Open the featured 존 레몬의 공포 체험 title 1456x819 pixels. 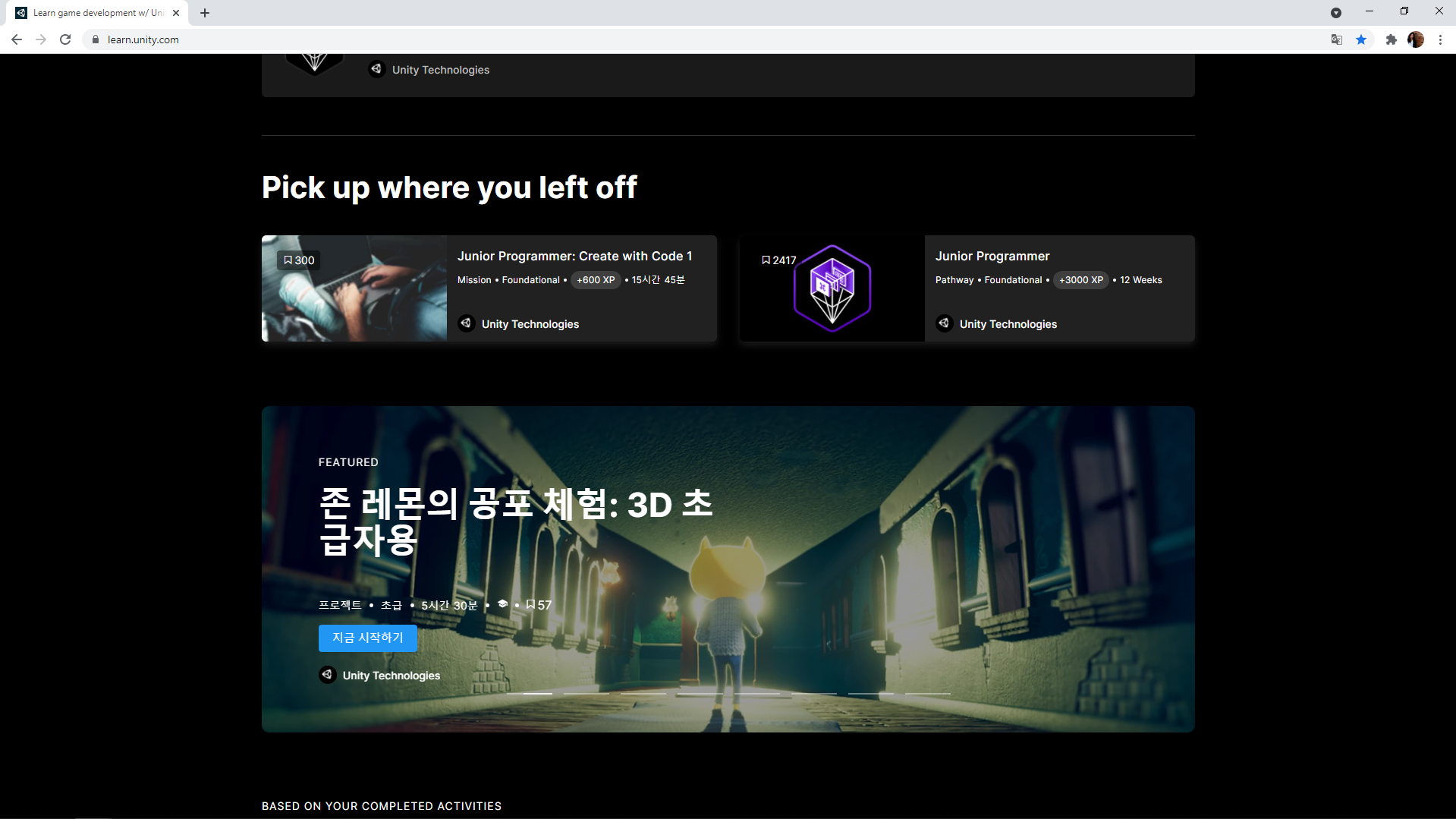click(516, 522)
